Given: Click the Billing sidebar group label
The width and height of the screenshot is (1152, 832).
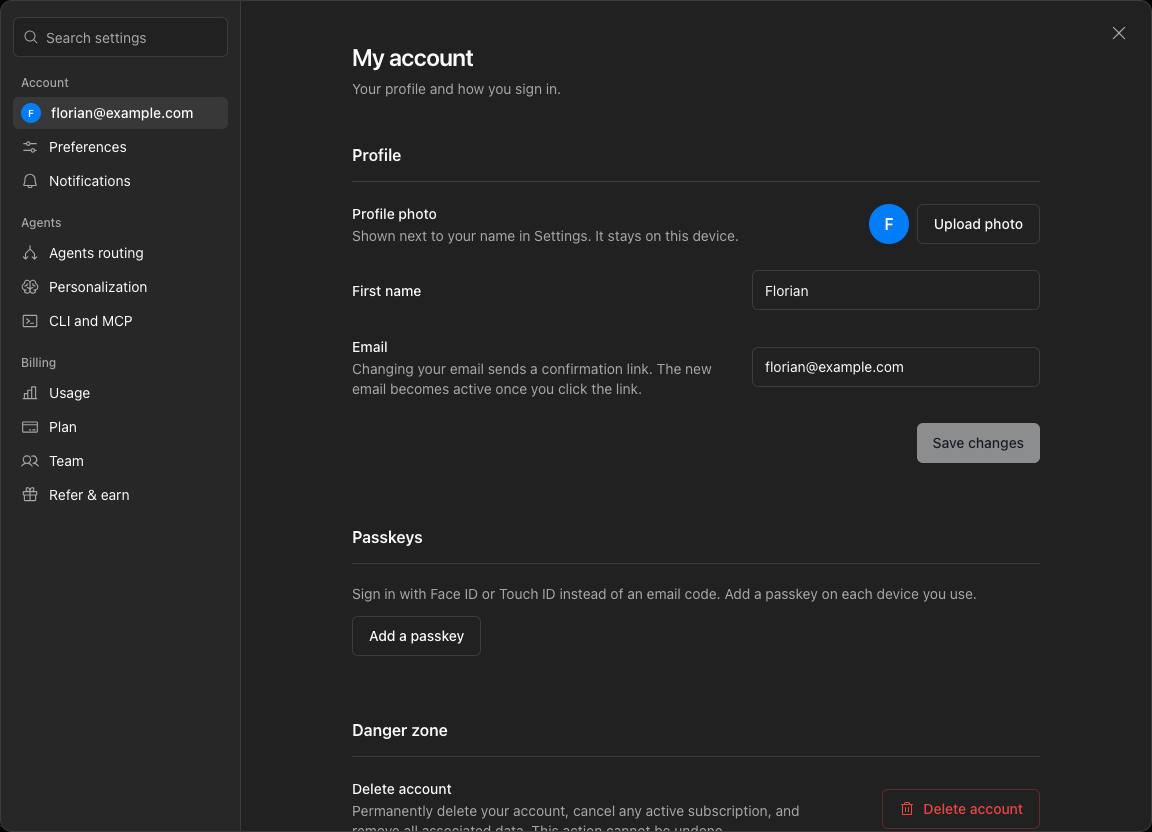Looking at the screenshot, I should pos(38,362).
